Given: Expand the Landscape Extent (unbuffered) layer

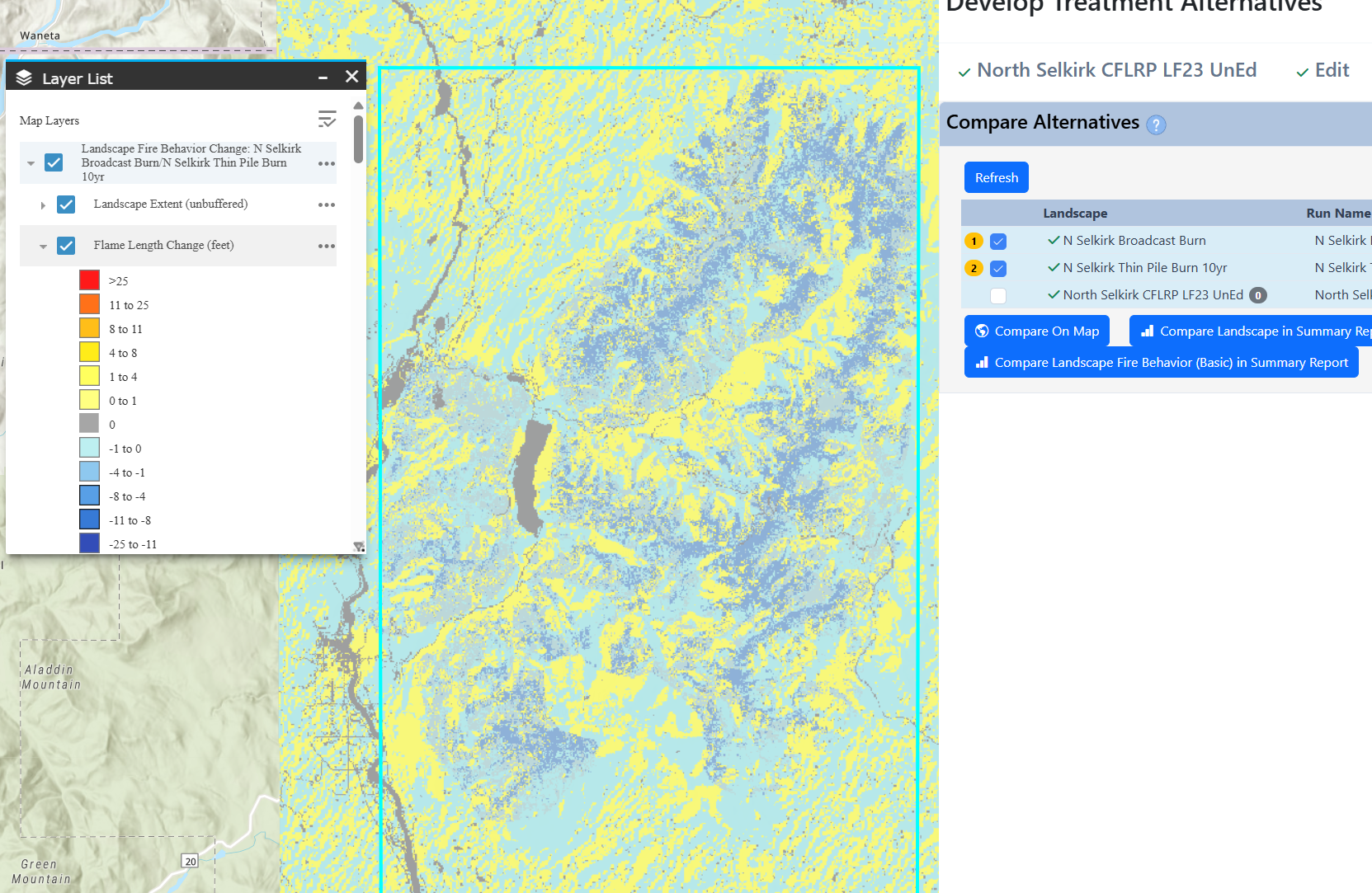Looking at the screenshot, I should [43, 204].
